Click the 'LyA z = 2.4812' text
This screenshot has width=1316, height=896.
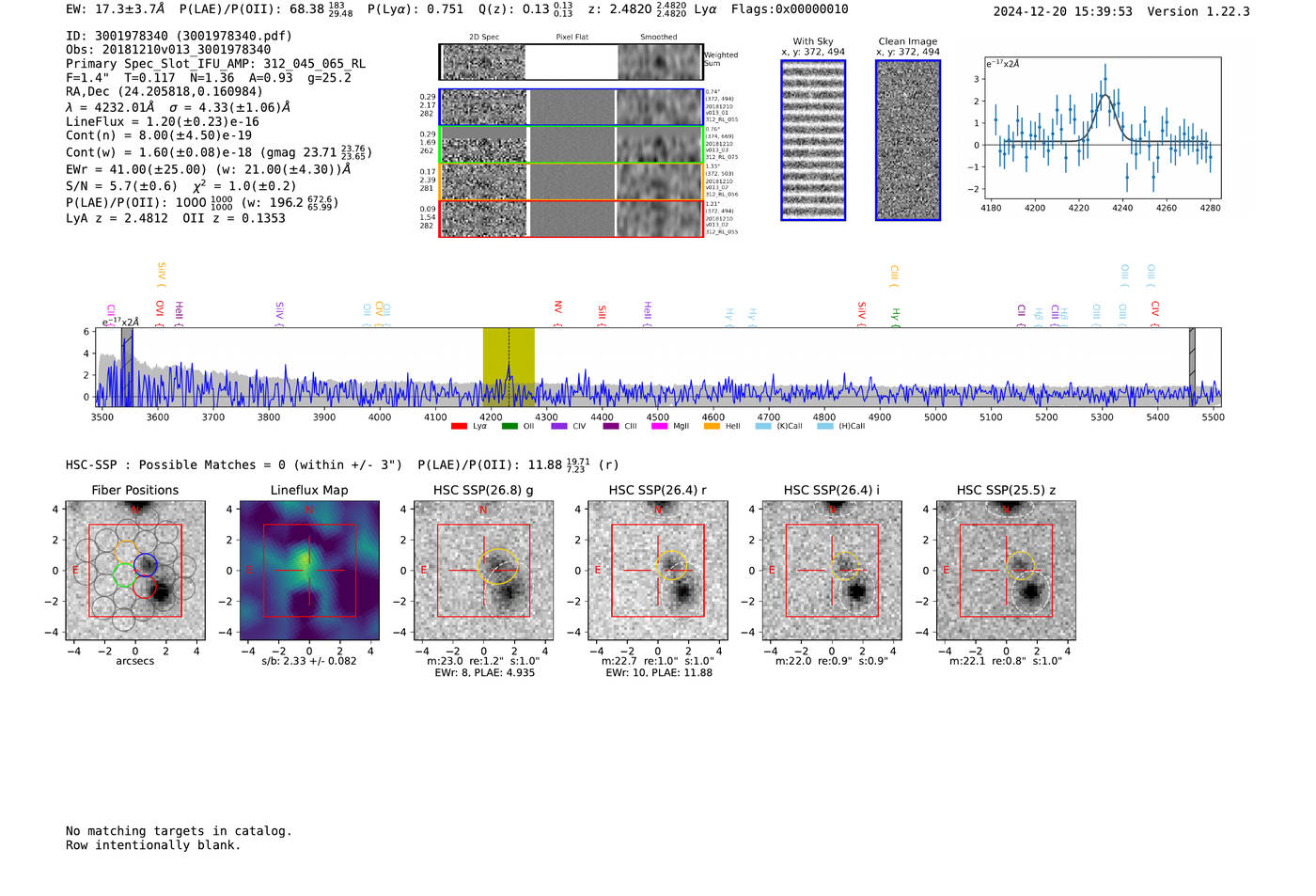pyautogui.click(x=117, y=218)
